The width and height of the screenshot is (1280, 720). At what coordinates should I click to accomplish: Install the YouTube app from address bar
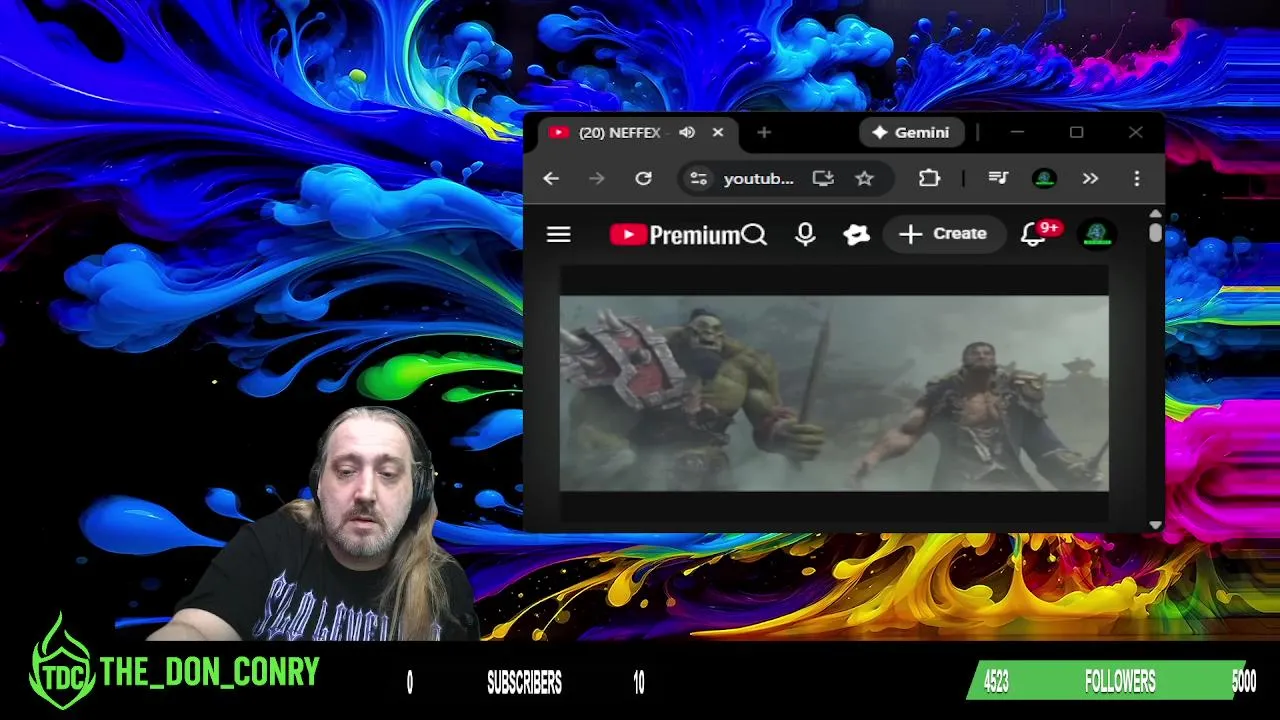click(x=823, y=178)
